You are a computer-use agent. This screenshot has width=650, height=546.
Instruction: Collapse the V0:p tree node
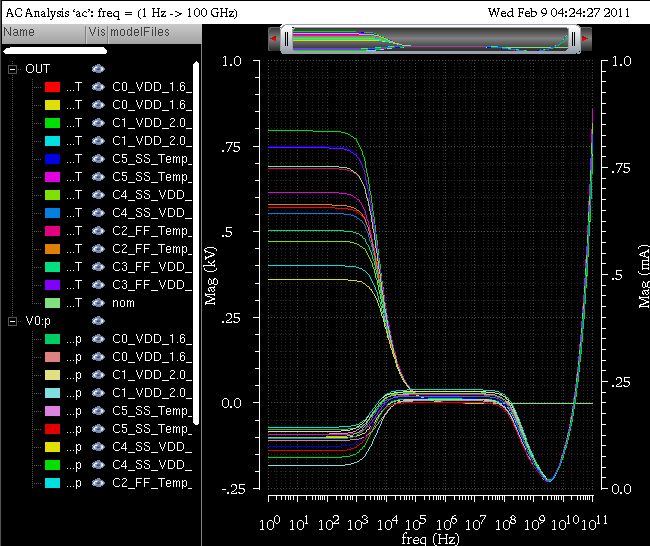click(12, 321)
